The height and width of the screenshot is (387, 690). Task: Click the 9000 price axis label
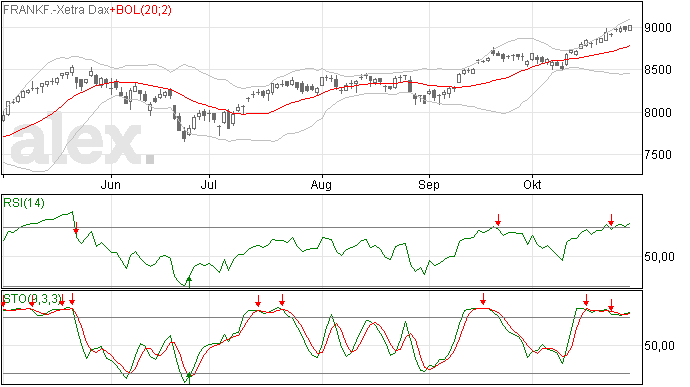point(658,27)
